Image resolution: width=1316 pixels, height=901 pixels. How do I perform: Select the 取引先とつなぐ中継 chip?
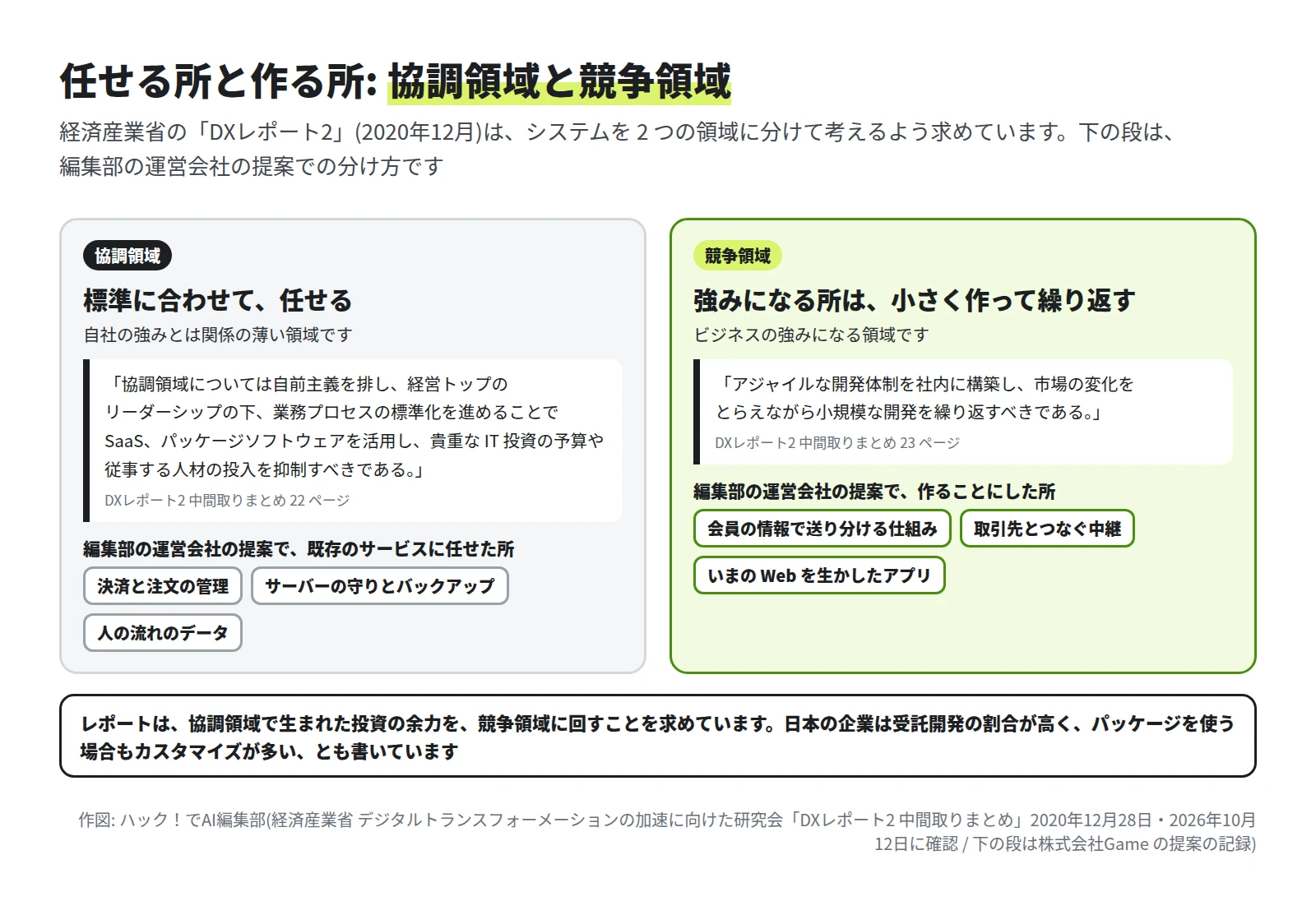tap(1047, 529)
